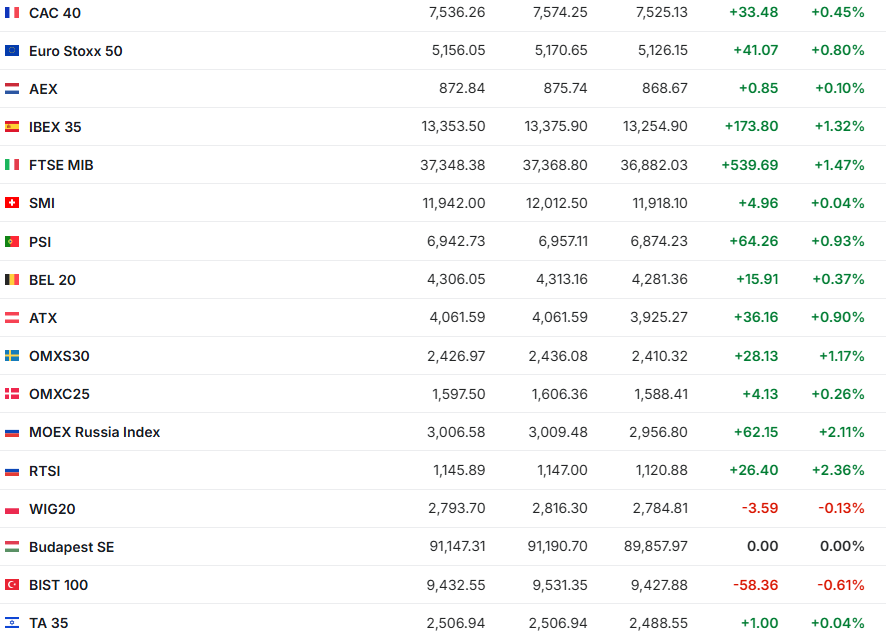886x633 pixels.
Task: Click the France flag icon beside CAC 40
Action: click(x=12, y=13)
